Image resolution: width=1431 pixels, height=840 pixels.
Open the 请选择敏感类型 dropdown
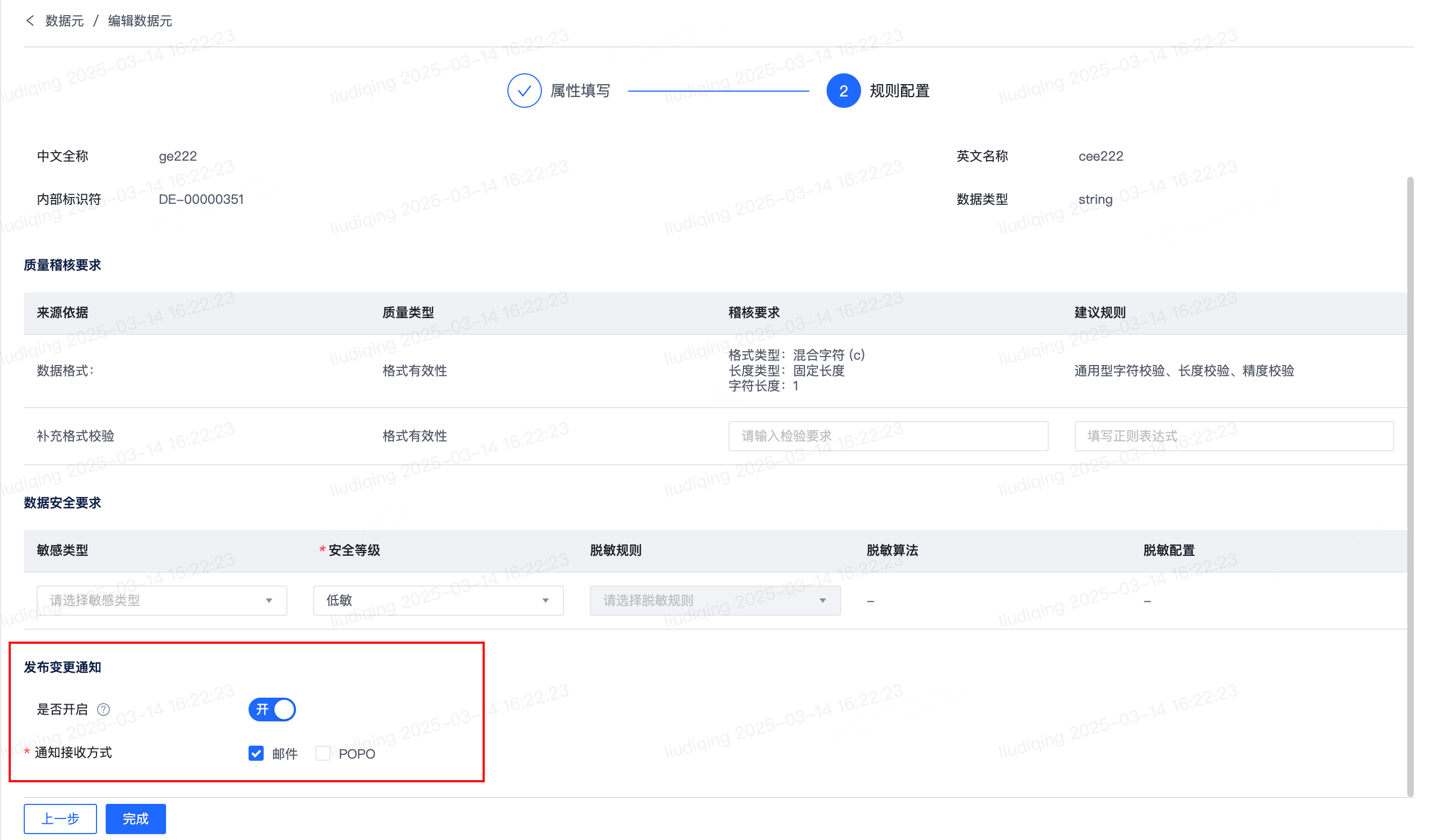(162, 600)
